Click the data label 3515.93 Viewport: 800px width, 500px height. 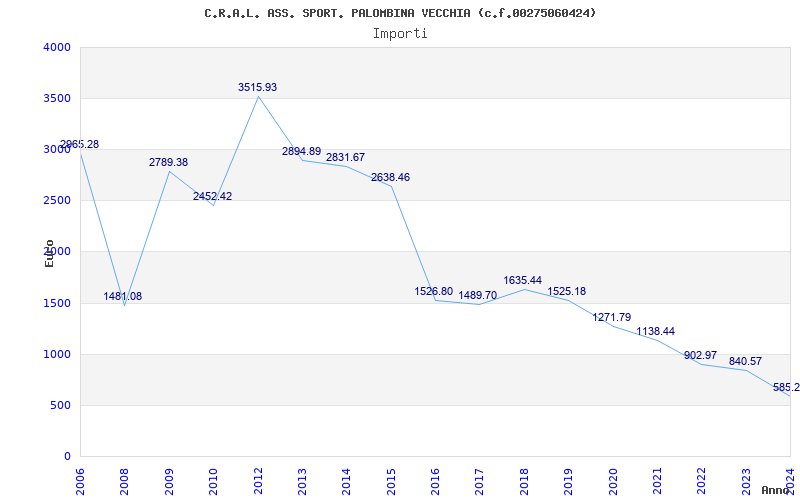(258, 87)
